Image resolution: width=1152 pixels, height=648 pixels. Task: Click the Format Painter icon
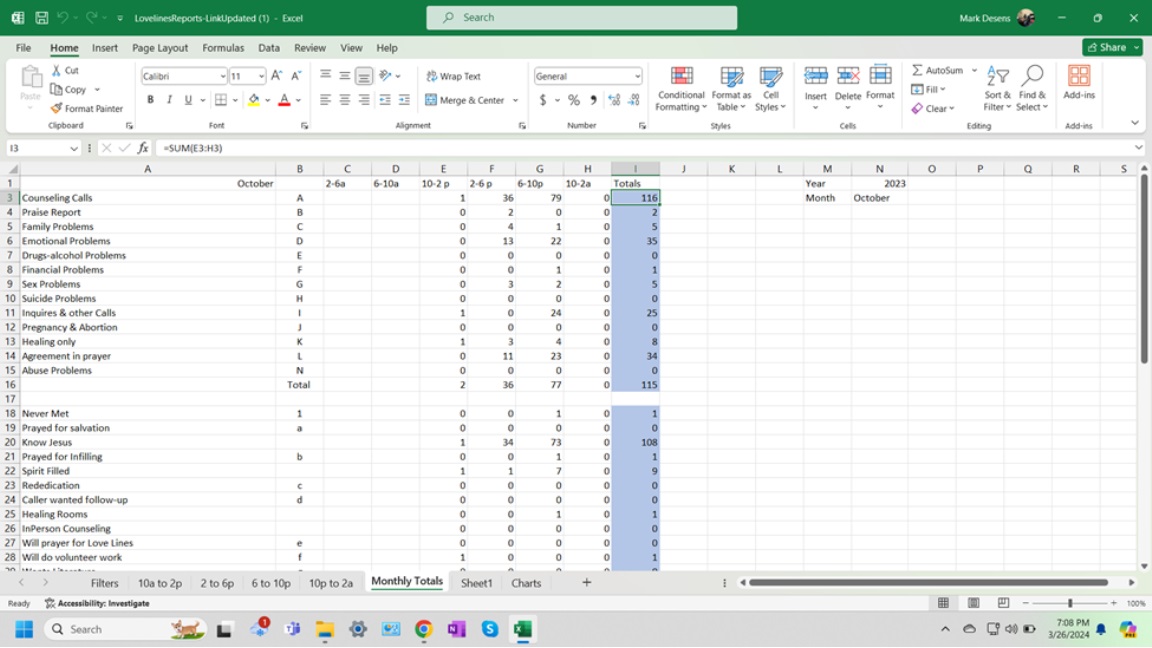pos(57,108)
